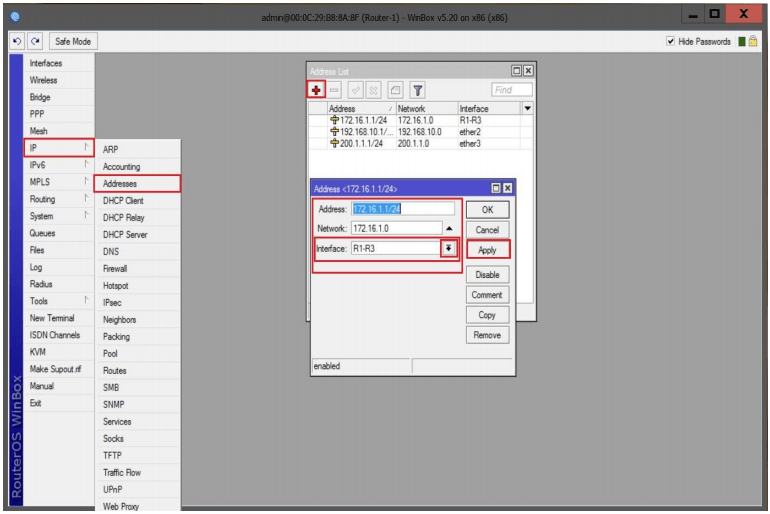Open the Interface dropdown arrow
The width and height of the screenshot is (770, 514).
[x=449, y=248]
